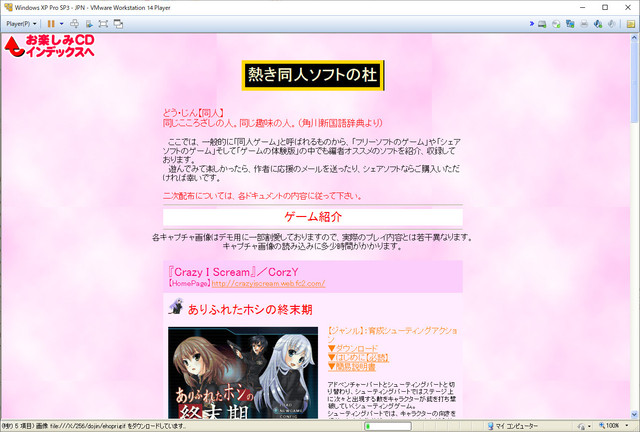This screenshot has width=640, height=432.
Task: Click the suspend guest toolbar icon
Action: coord(89,24)
